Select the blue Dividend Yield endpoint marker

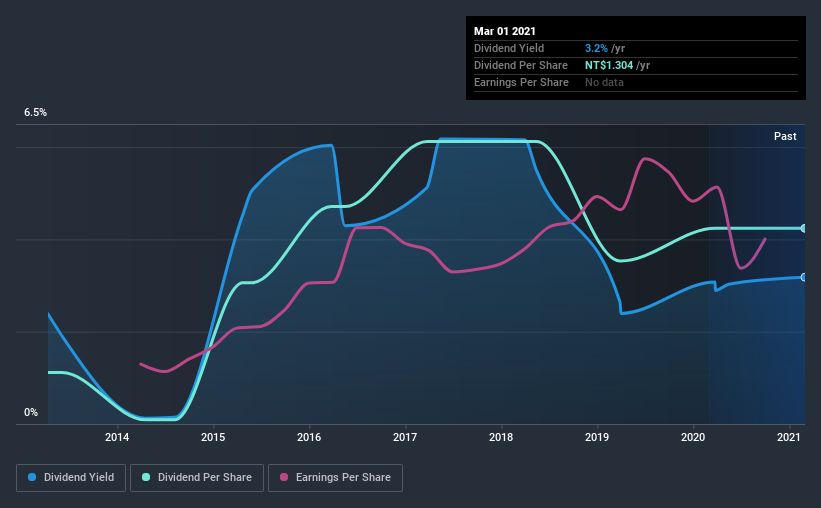[x=804, y=277]
